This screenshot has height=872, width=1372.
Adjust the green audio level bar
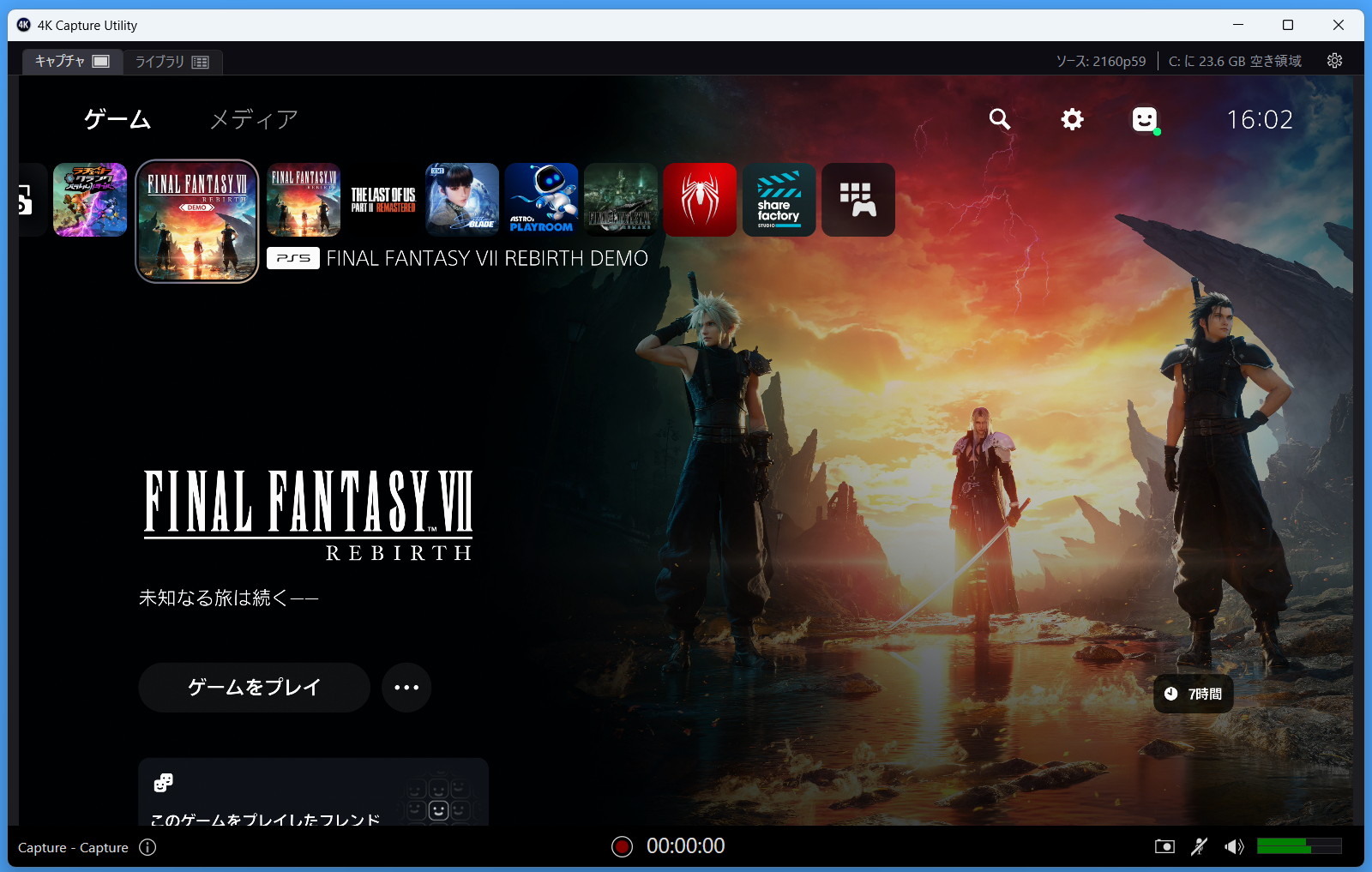1299,846
